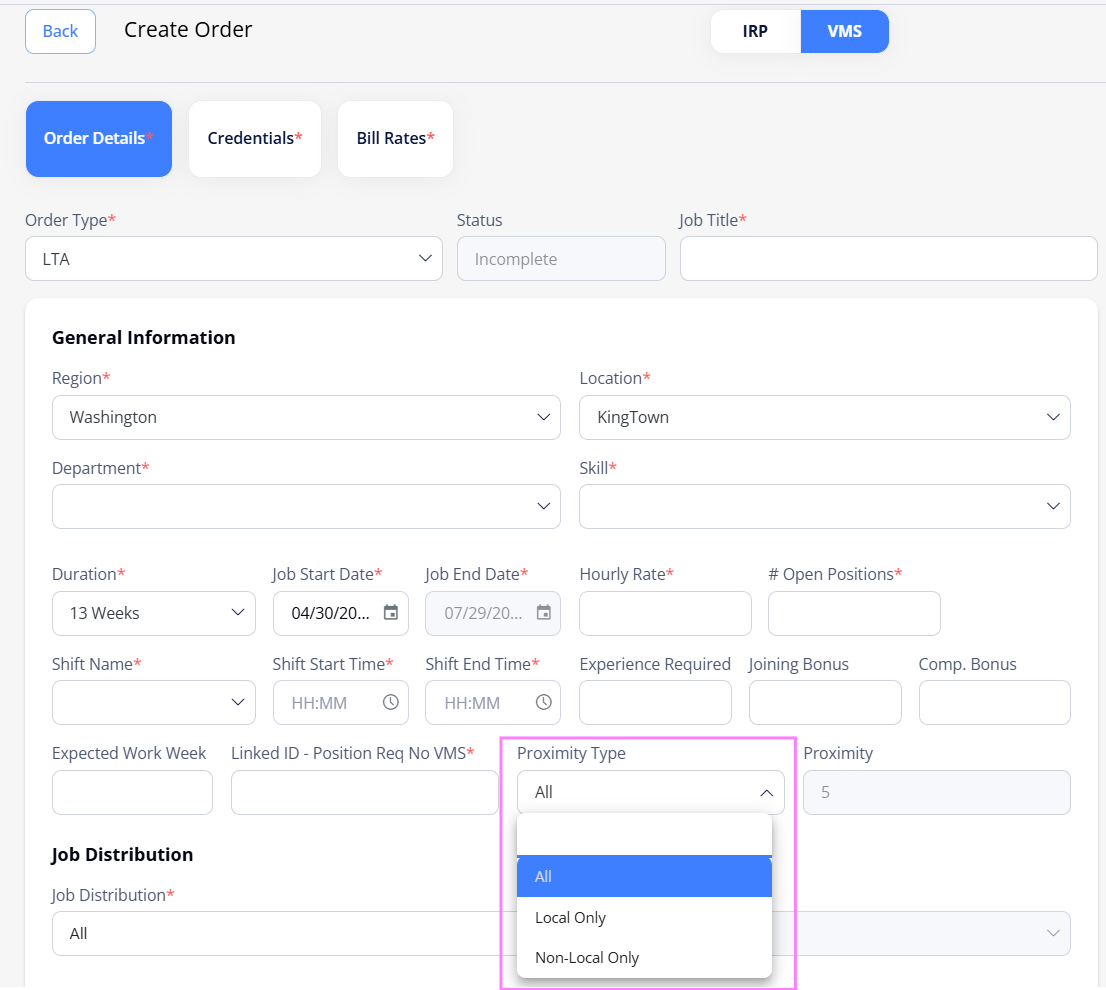Go back with the Back button

(x=61, y=31)
